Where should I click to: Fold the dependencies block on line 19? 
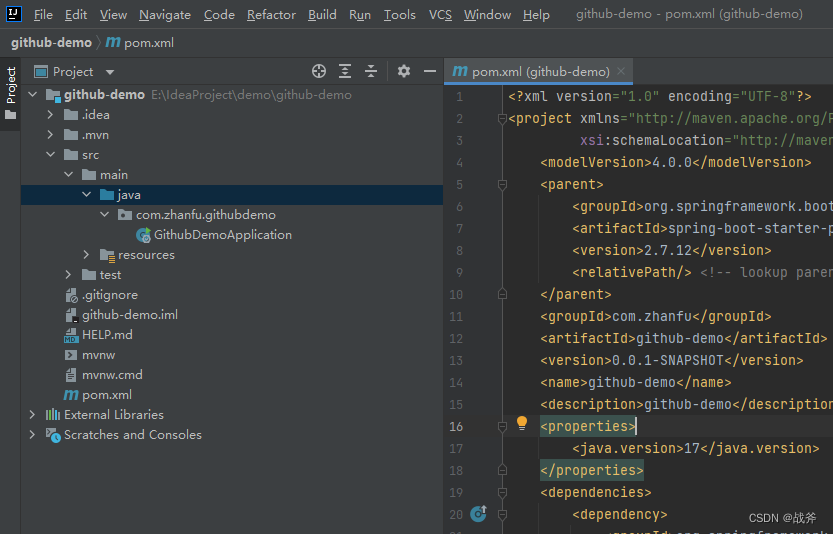(x=502, y=493)
